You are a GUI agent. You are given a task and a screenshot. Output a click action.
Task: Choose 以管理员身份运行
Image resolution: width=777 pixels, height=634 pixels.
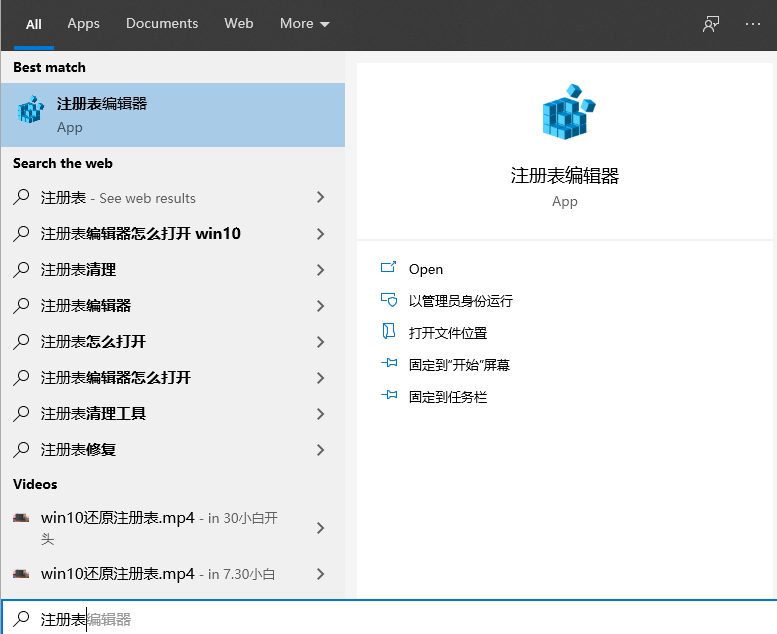tap(460, 301)
